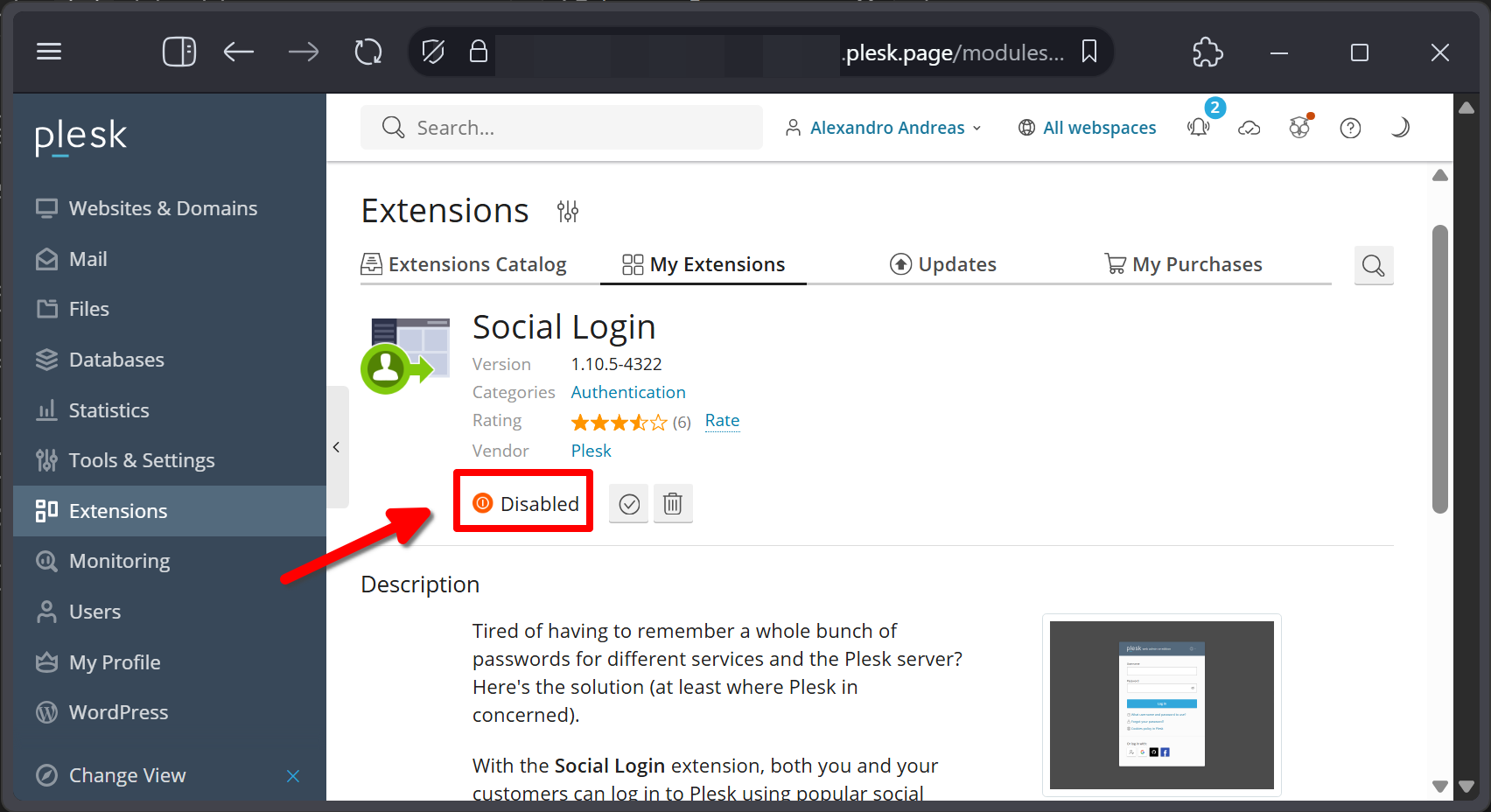
Task: Open Monitoring in the sidebar
Action: click(x=170, y=561)
